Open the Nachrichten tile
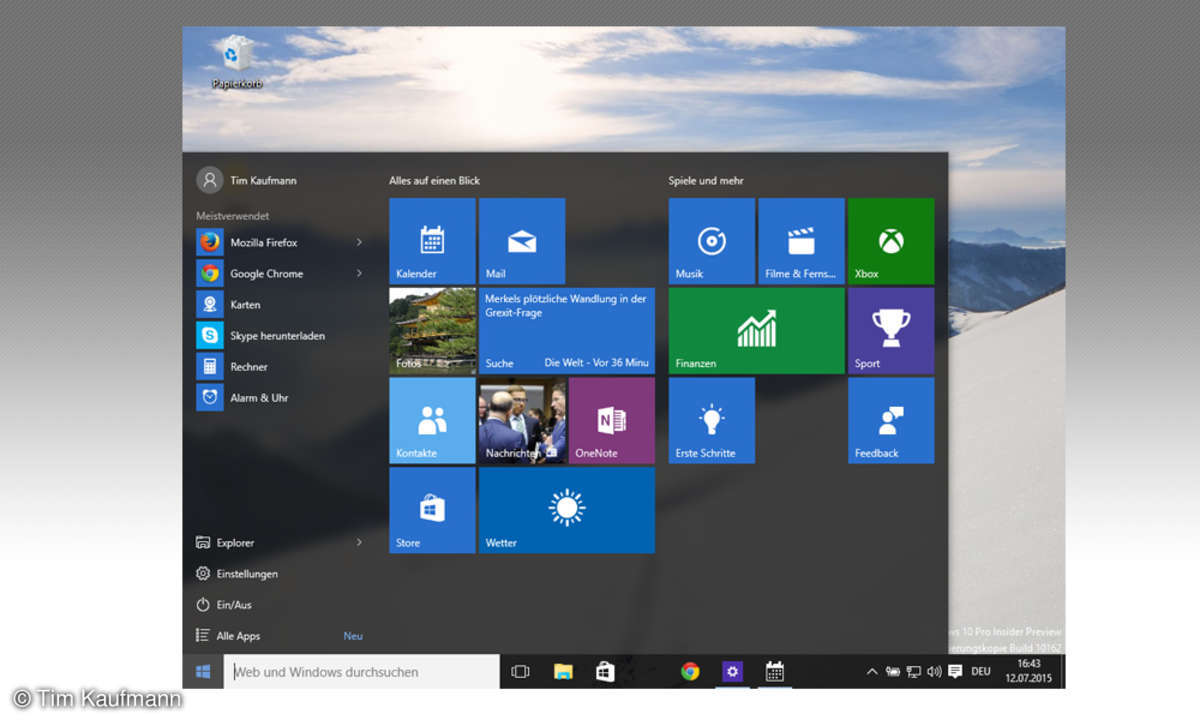Screen dimensions: 1200x720 [522, 421]
